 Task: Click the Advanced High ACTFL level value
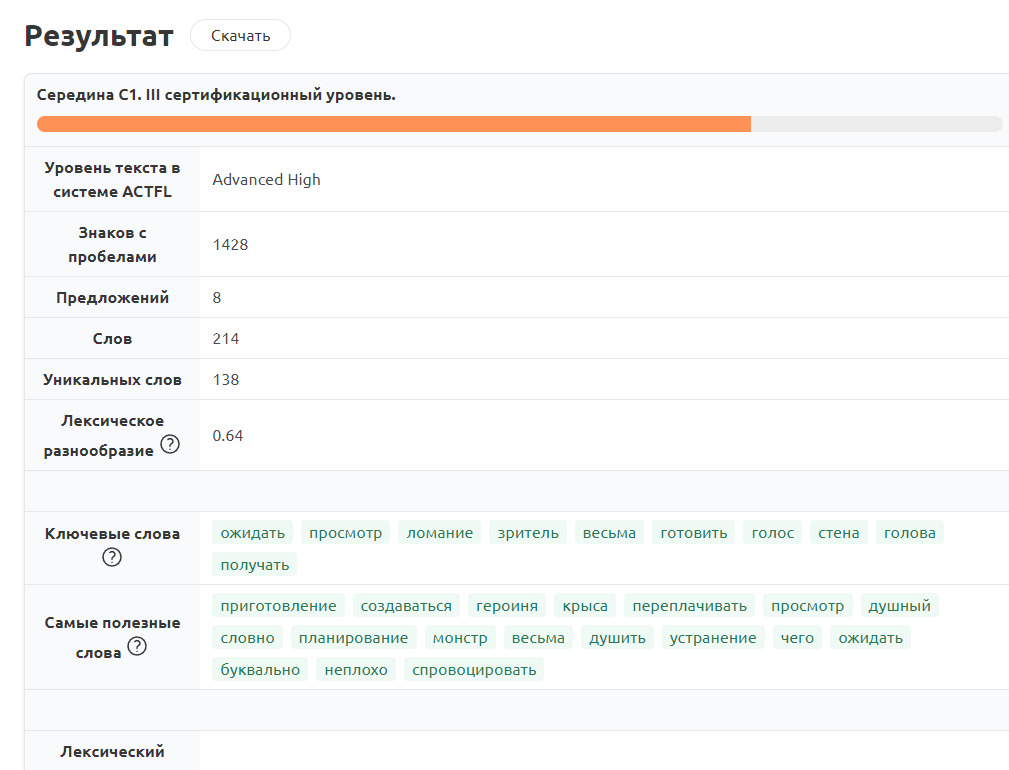266,180
